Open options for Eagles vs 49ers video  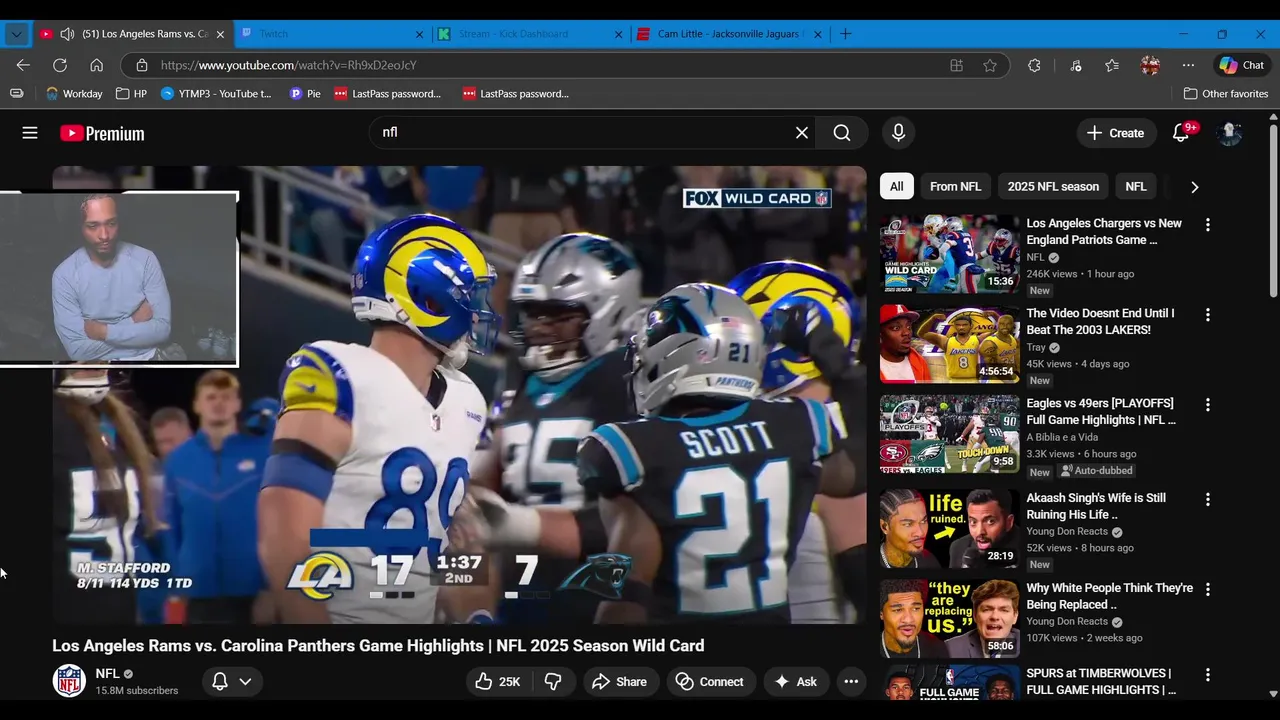(x=1208, y=405)
